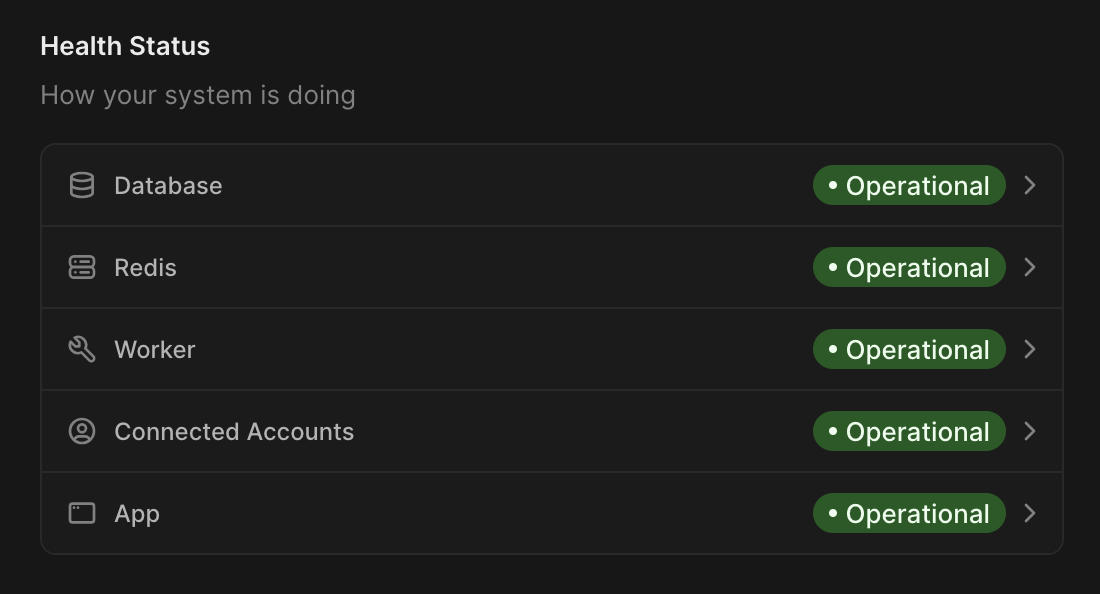Expand the Redis row chevron
This screenshot has height=594, width=1100.
(x=1030, y=268)
